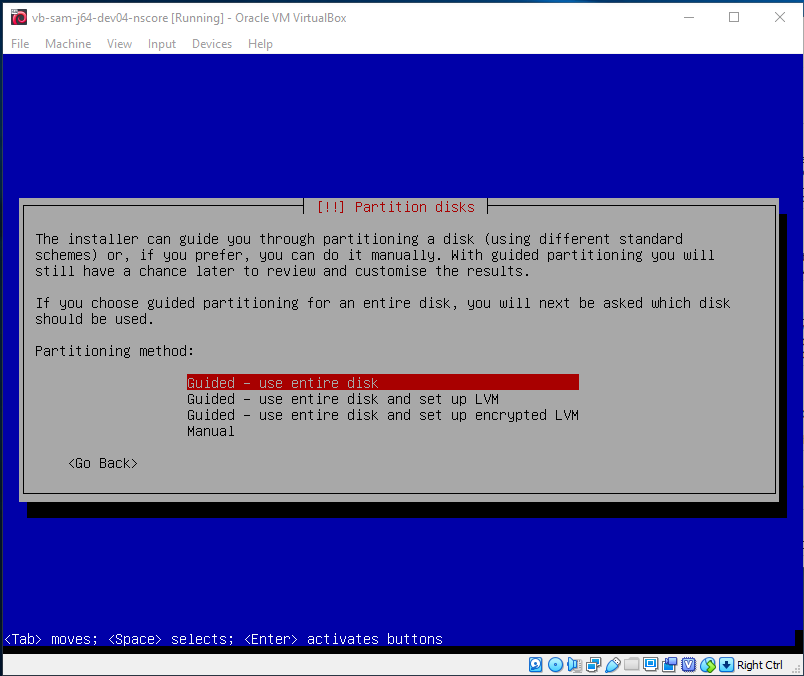Click the hard disk activity icon

[x=535, y=665]
